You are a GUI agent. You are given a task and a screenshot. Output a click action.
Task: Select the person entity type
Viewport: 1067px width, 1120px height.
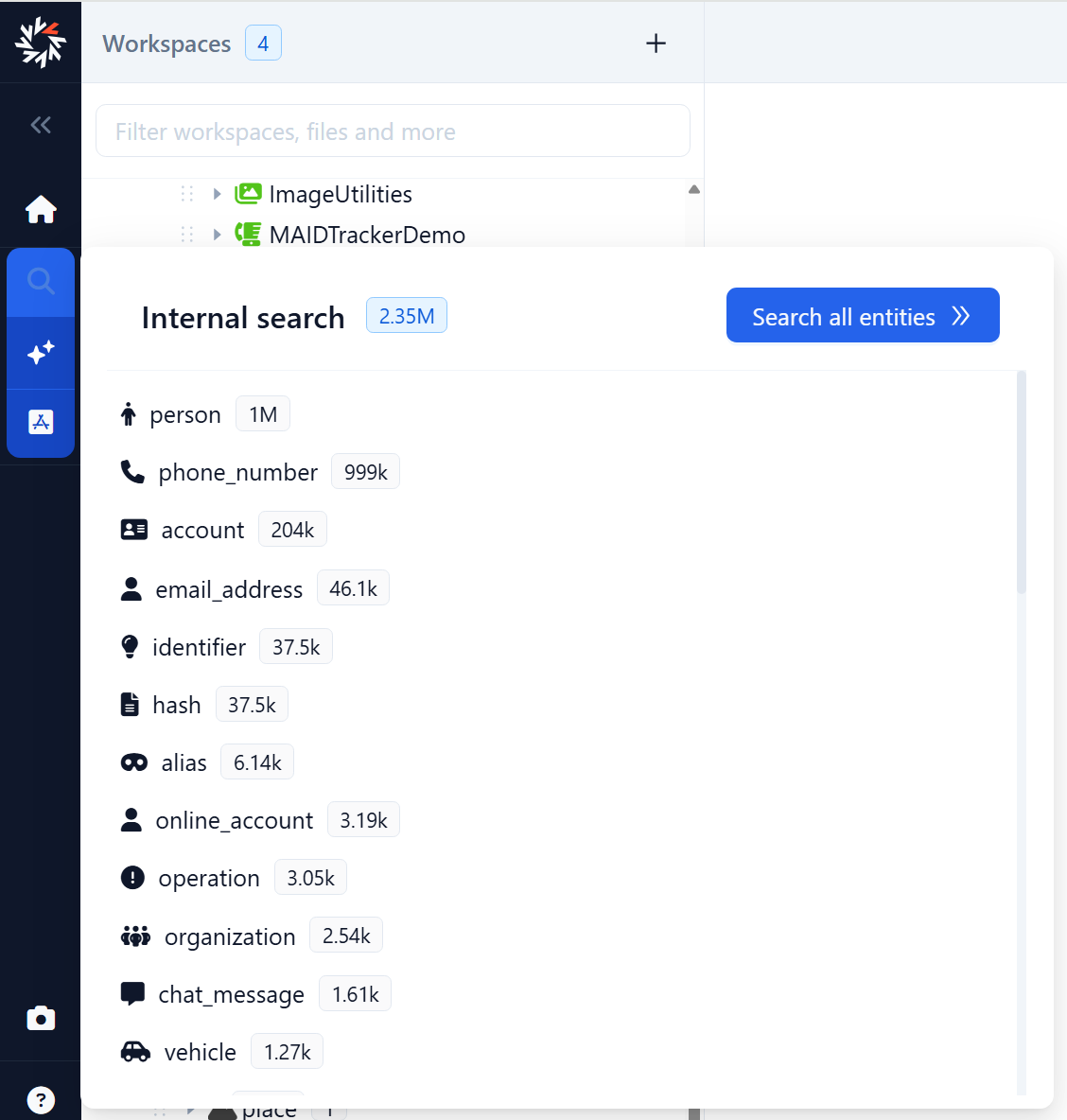pyautogui.click(x=185, y=414)
